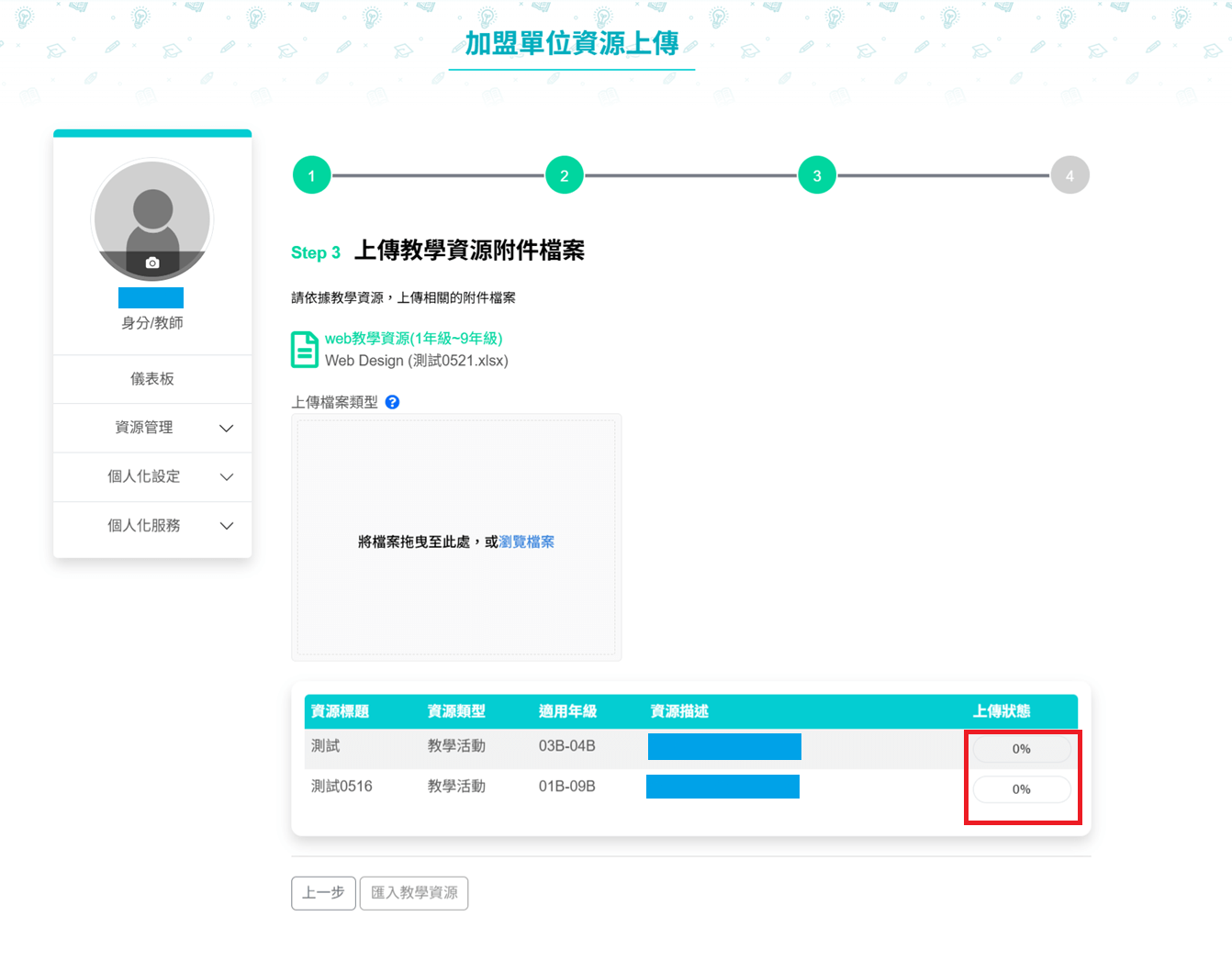This screenshot has width=1232, height=972.
Task: Click the profile avatar picture
Action: (152, 219)
